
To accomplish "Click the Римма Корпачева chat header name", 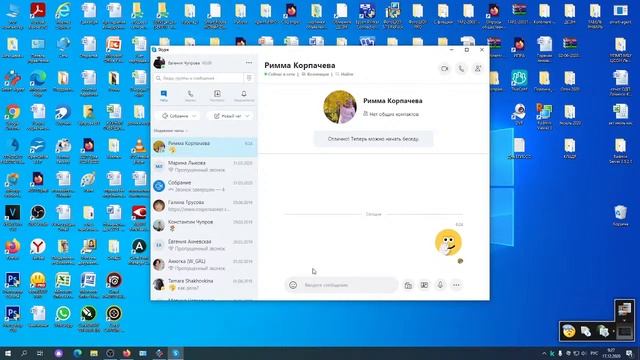I will [x=300, y=65].
